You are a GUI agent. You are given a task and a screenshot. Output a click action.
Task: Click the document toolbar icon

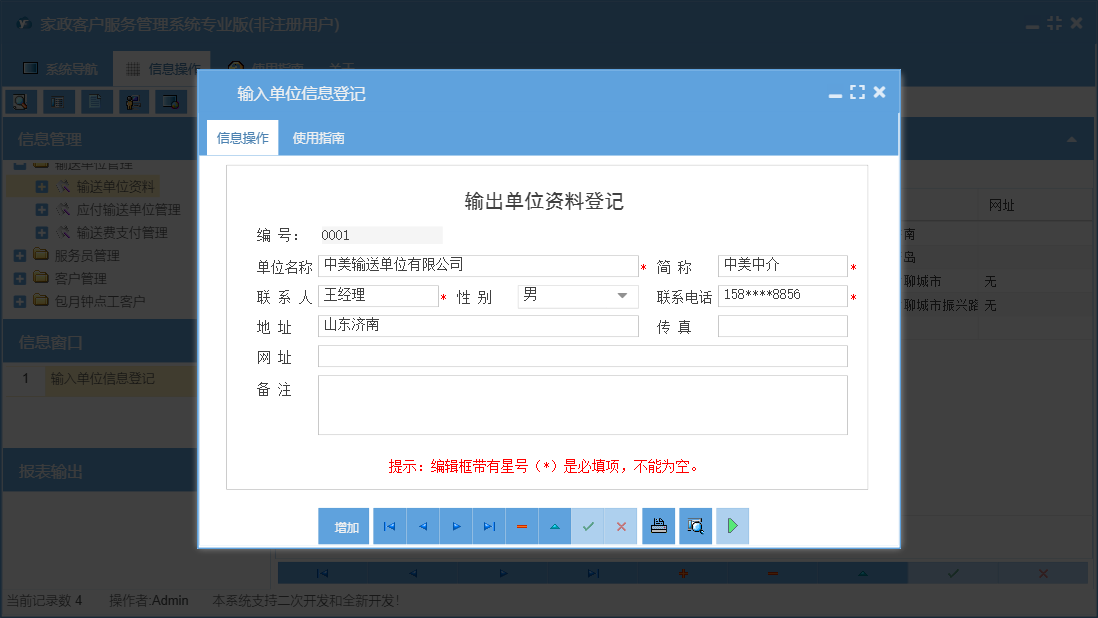pos(96,101)
